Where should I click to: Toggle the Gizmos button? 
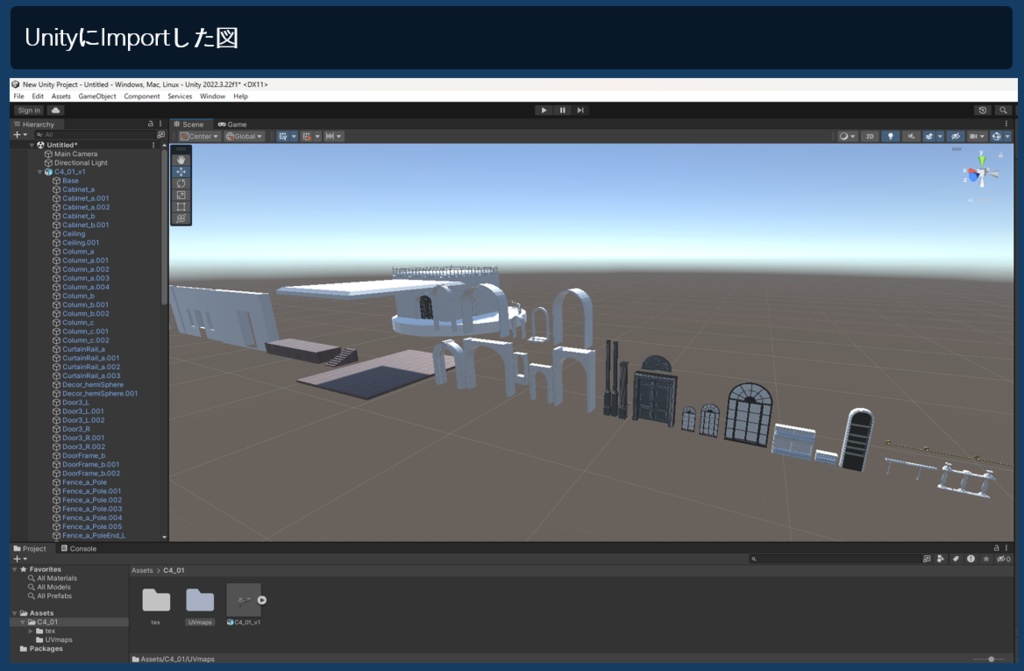[996, 136]
